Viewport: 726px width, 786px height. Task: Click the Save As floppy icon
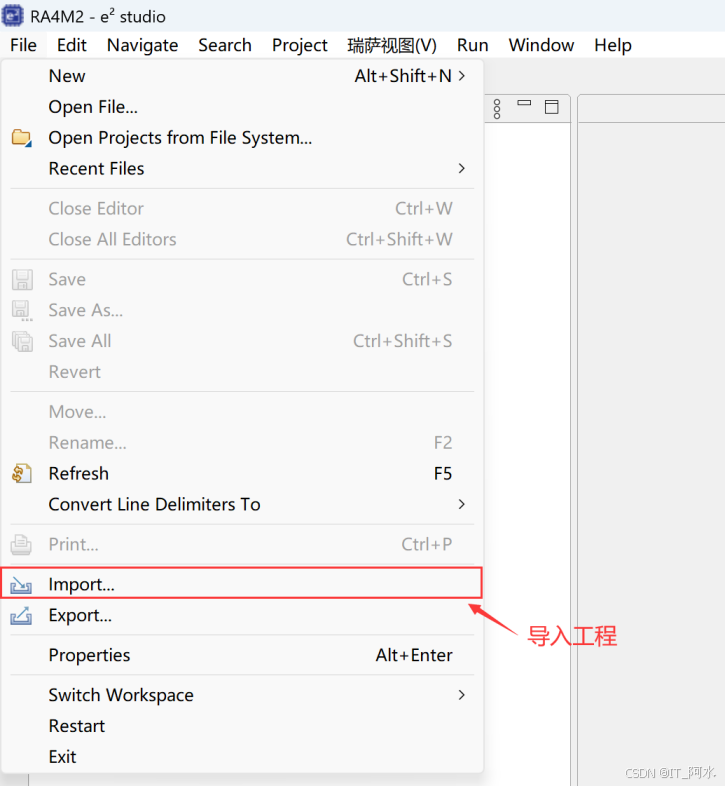pos(22,310)
